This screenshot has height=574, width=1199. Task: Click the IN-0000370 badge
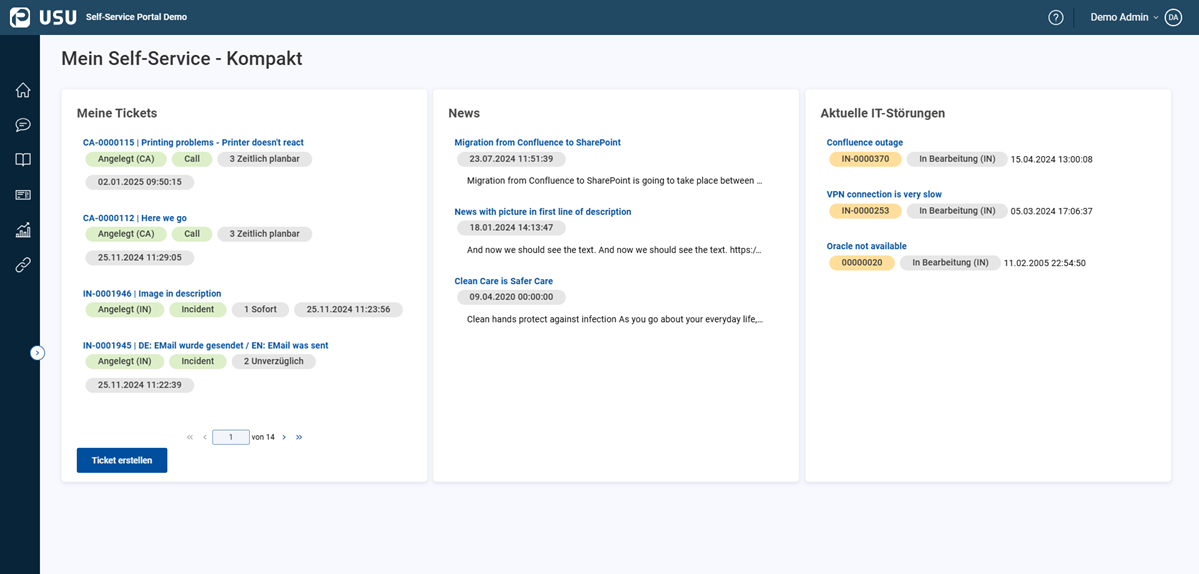pyautogui.click(x=866, y=159)
